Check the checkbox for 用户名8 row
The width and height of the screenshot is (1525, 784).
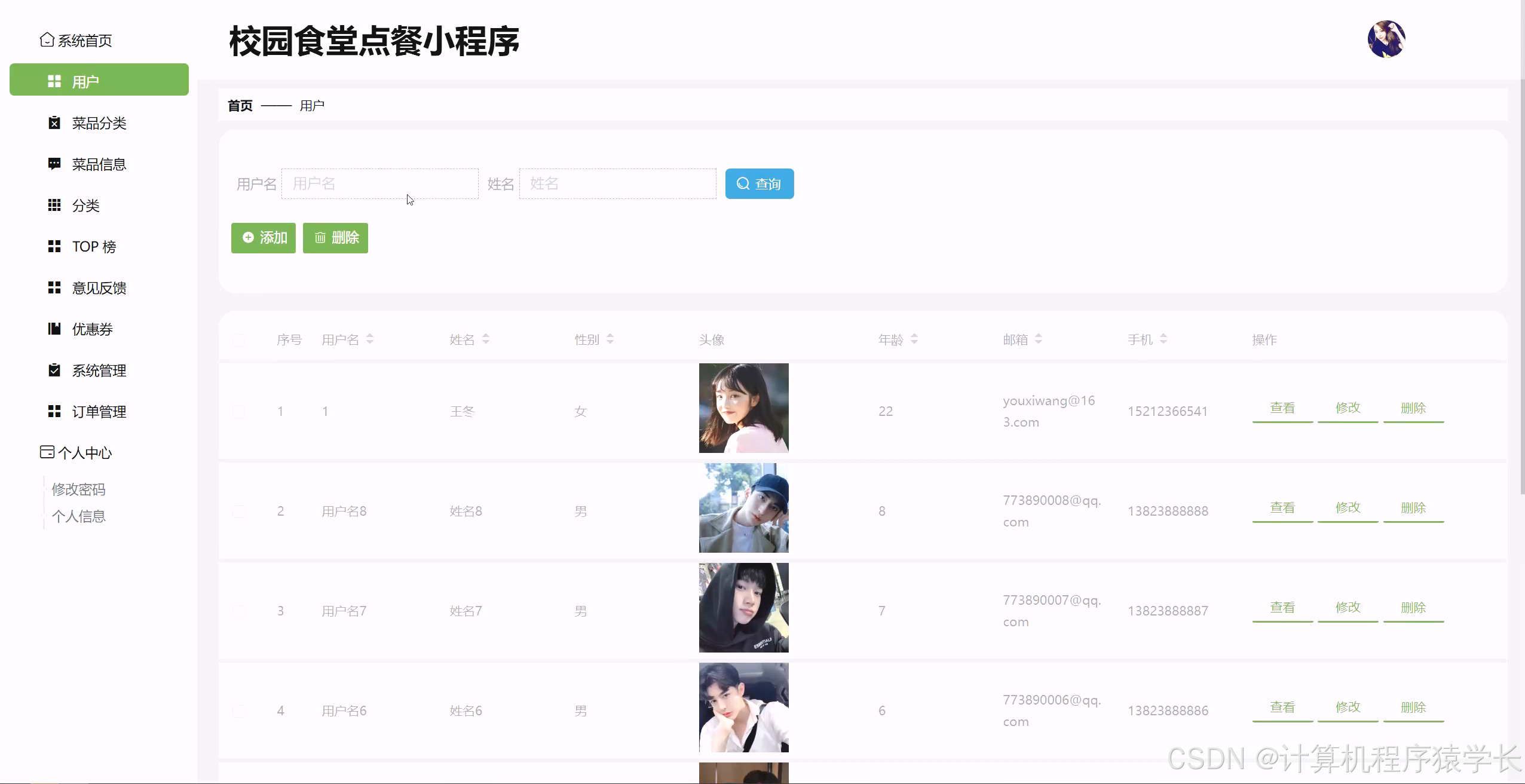coord(239,510)
